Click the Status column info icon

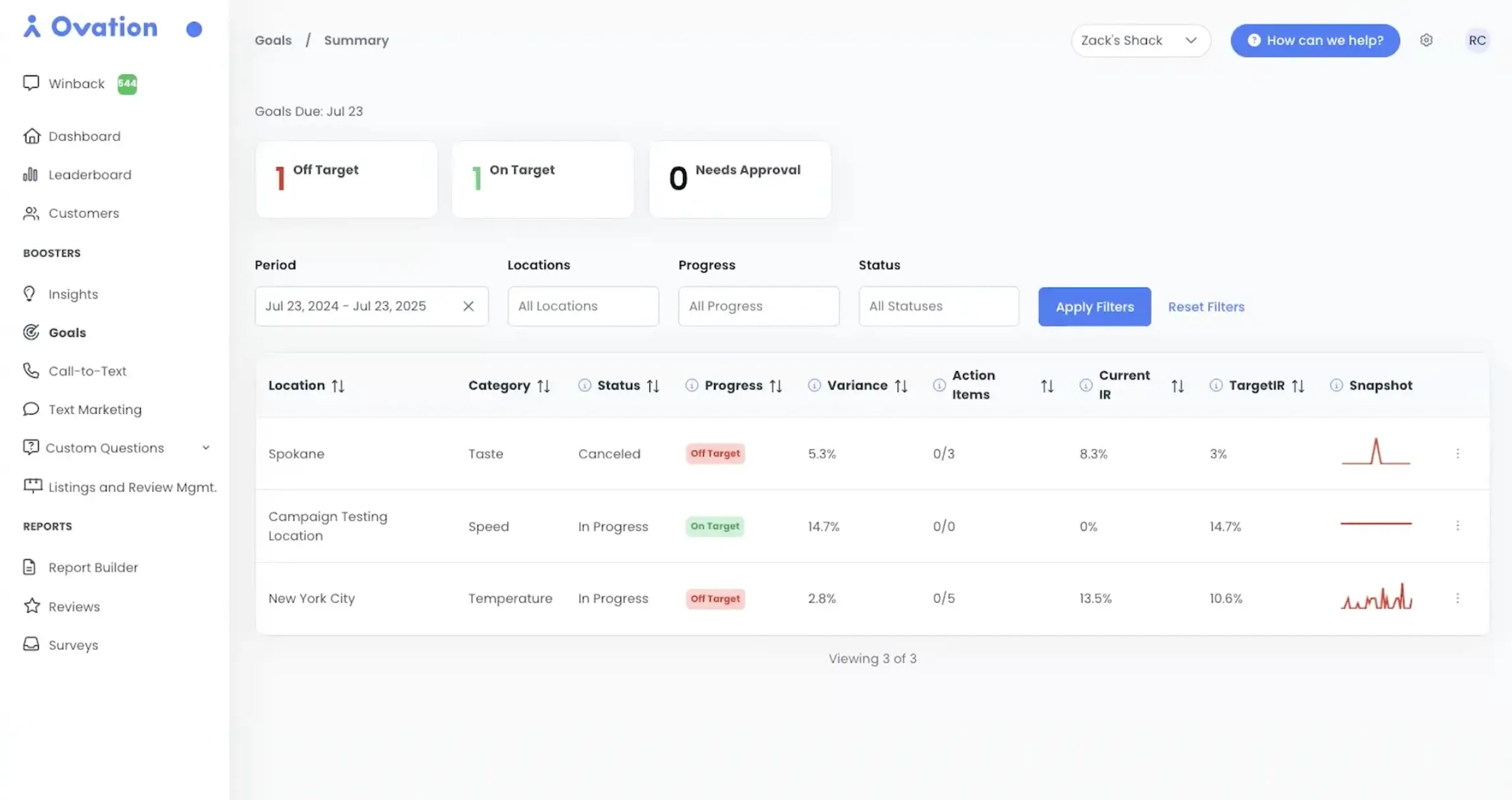tap(584, 385)
